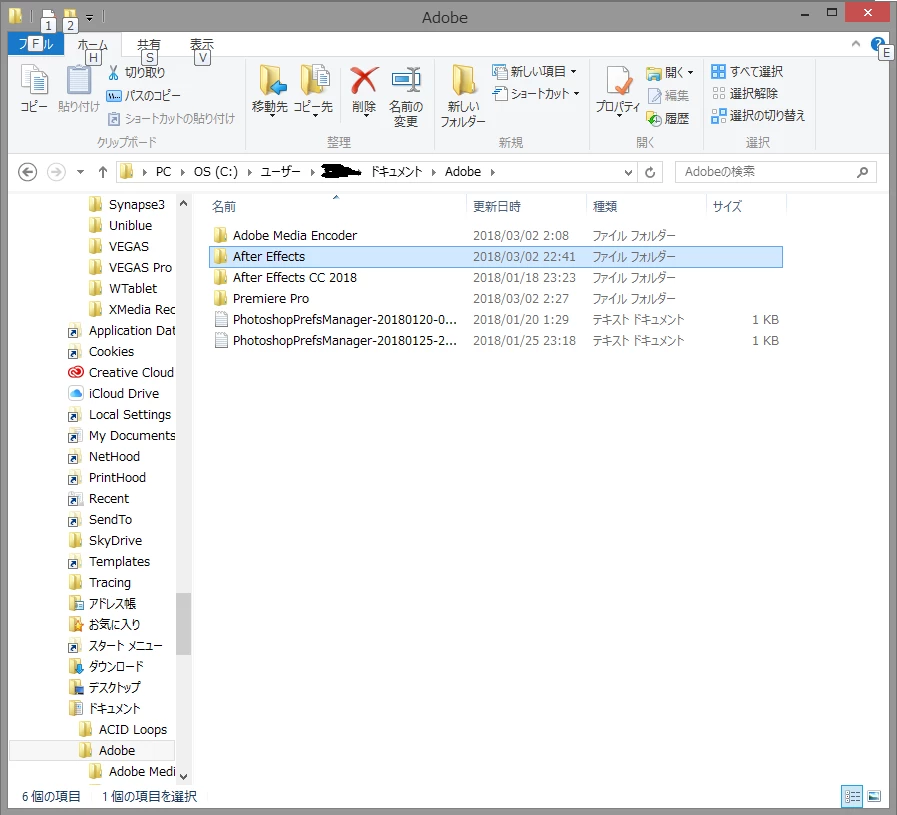
Task: Open the Properties (プロパティ) dropdown arrow
Action: point(618,115)
